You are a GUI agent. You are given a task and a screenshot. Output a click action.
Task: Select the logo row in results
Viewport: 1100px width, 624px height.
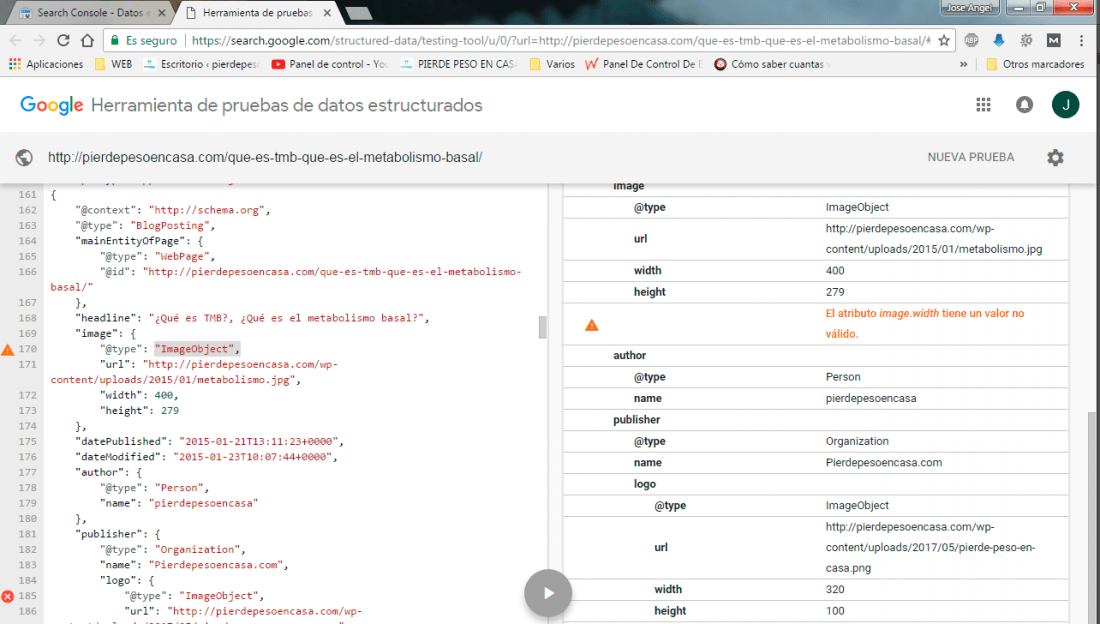click(x=816, y=484)
